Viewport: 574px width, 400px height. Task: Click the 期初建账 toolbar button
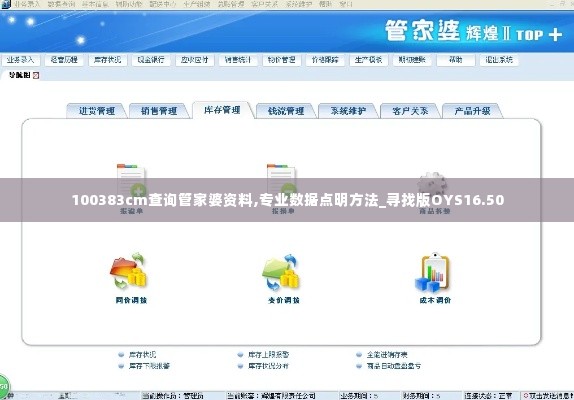point(412,60)
